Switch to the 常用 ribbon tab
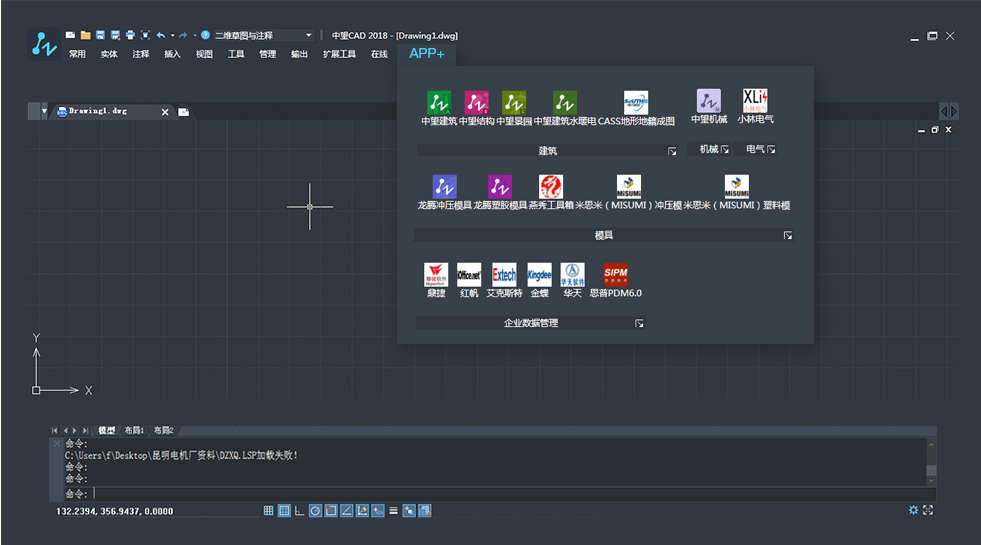 point(78,54)
